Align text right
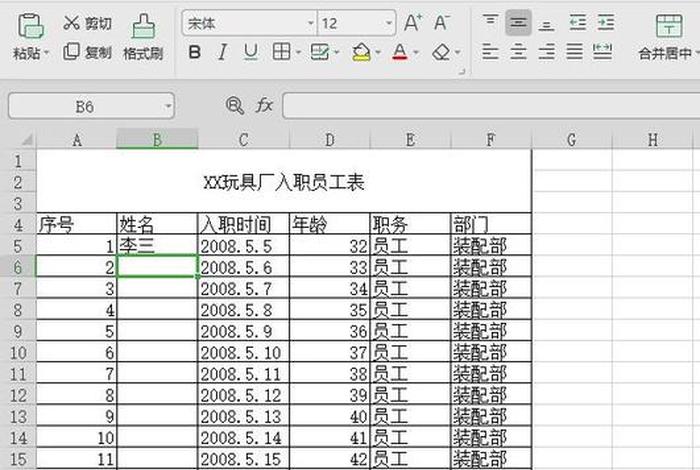700x470 pixels. (546, 52)
